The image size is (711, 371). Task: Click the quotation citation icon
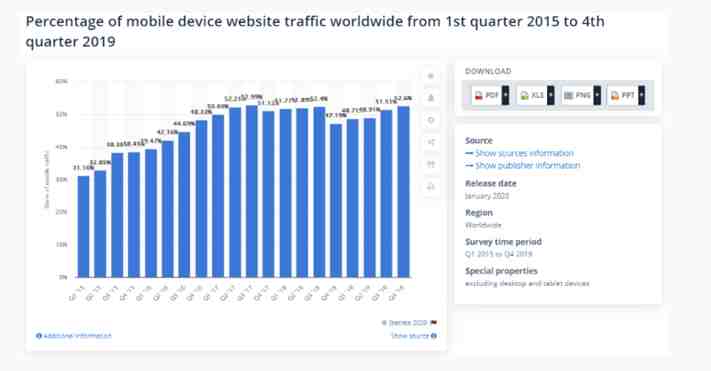(x=431, y=164)
